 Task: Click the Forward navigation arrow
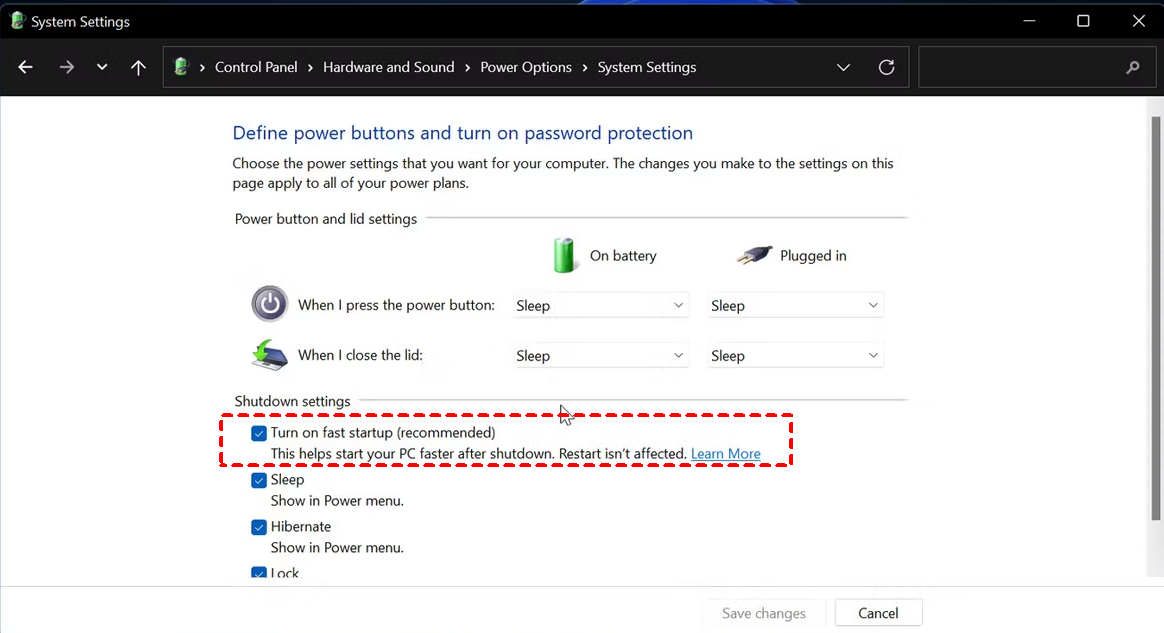point(66,67)
